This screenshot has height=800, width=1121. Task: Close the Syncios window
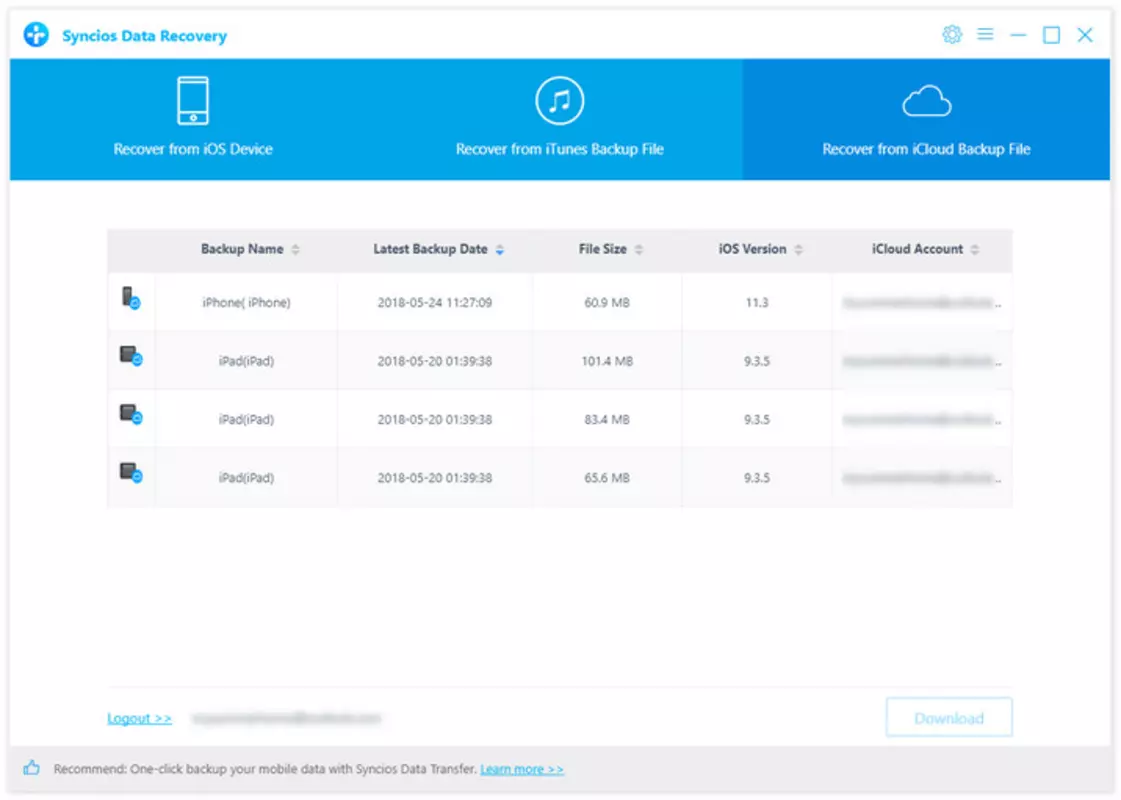[x=1085, y=35]
